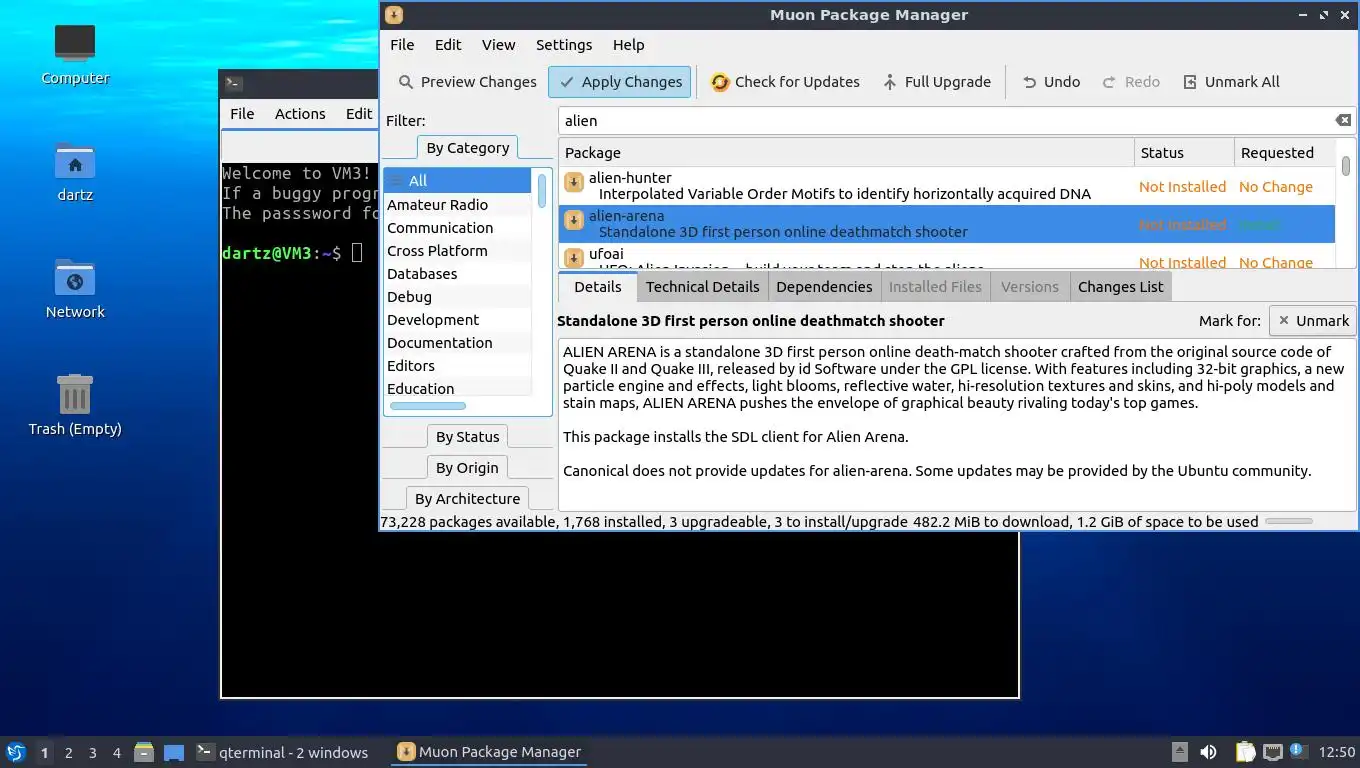Select the Cross Platform category

[458, 251]
